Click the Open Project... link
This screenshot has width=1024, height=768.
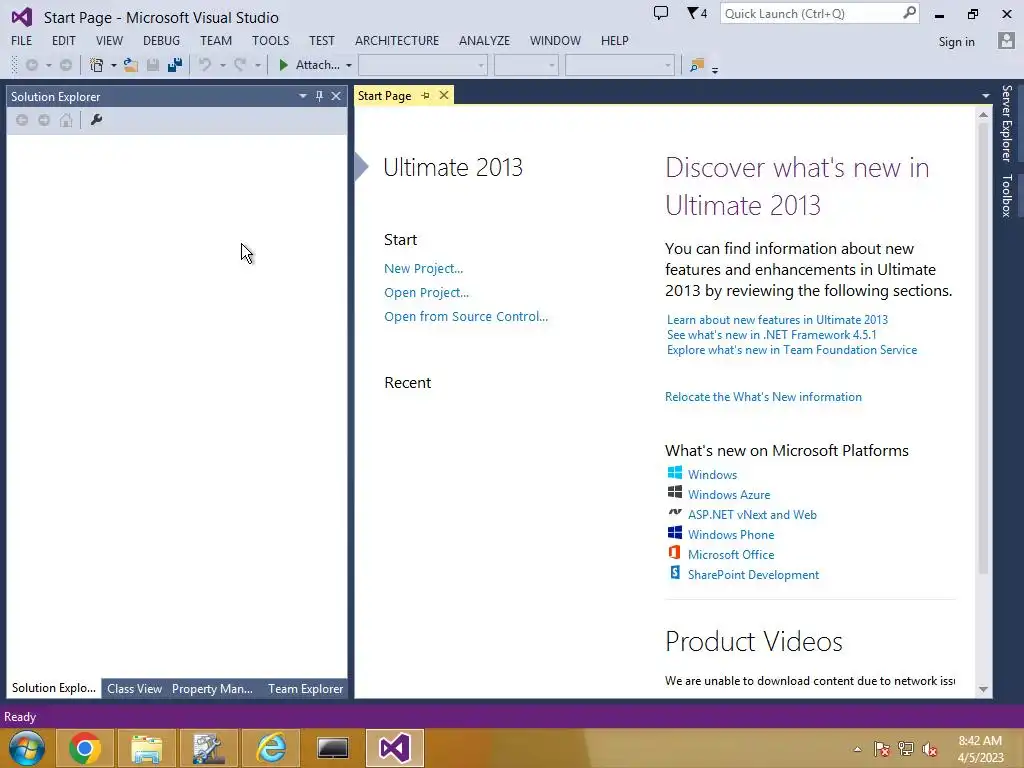pos(426,293)
